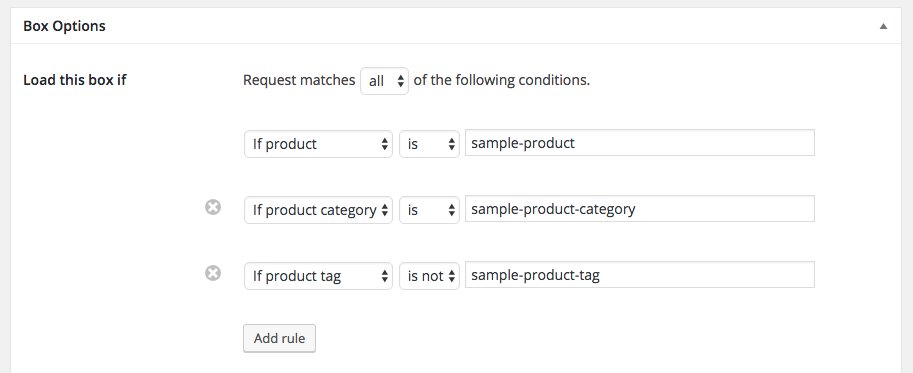Open the 'If product category' condition dropdown

click(318, 209)
